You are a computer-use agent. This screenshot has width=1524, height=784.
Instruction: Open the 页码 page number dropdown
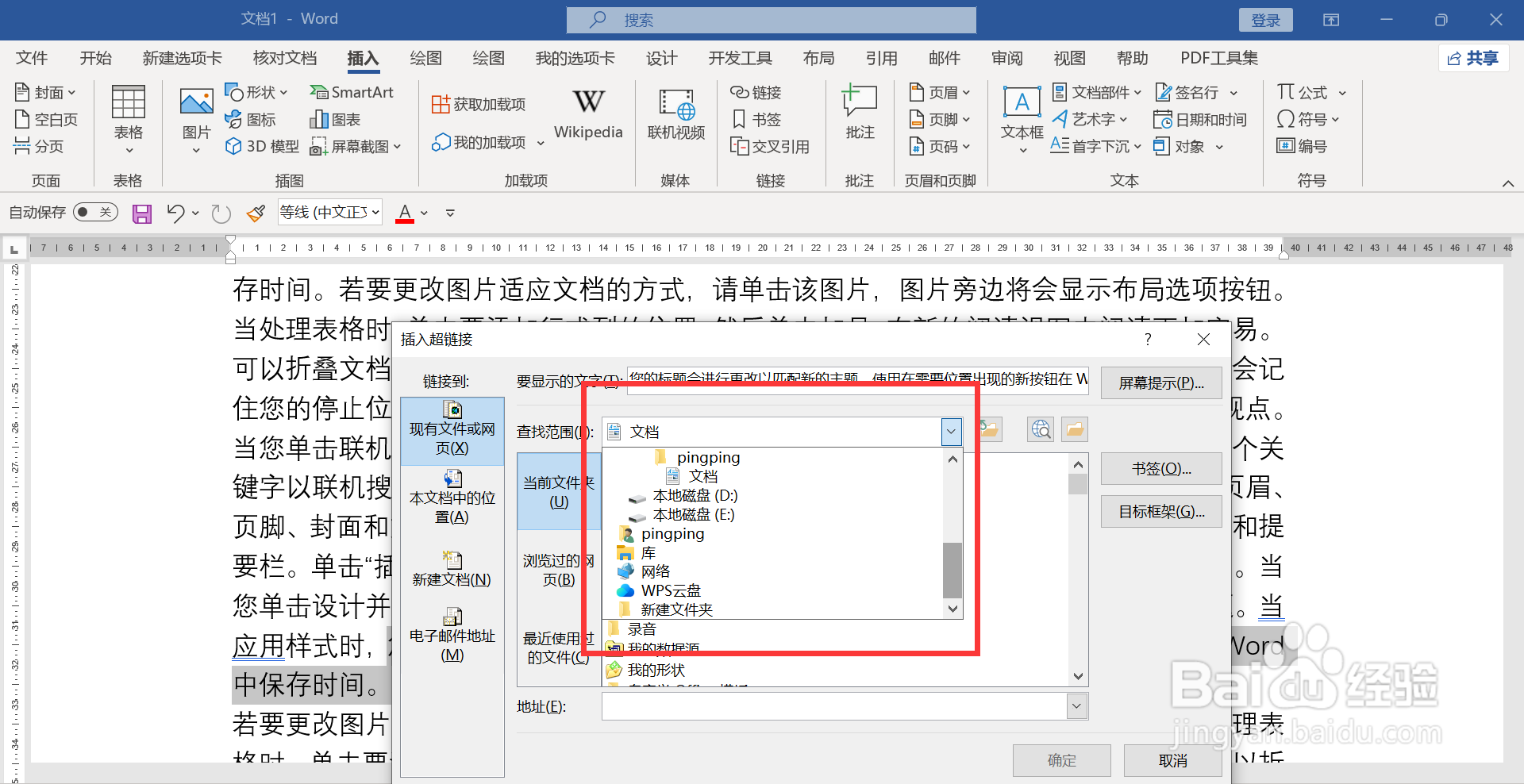939,146
